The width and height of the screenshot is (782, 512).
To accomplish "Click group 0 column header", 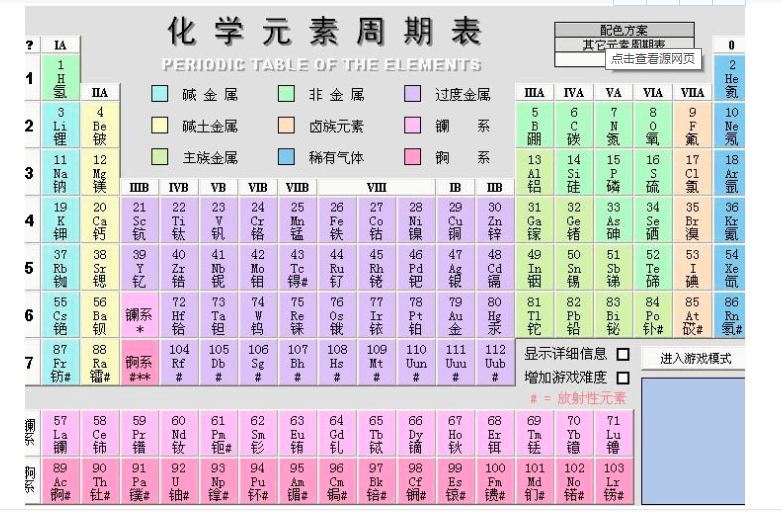I will tap(731, 45).
